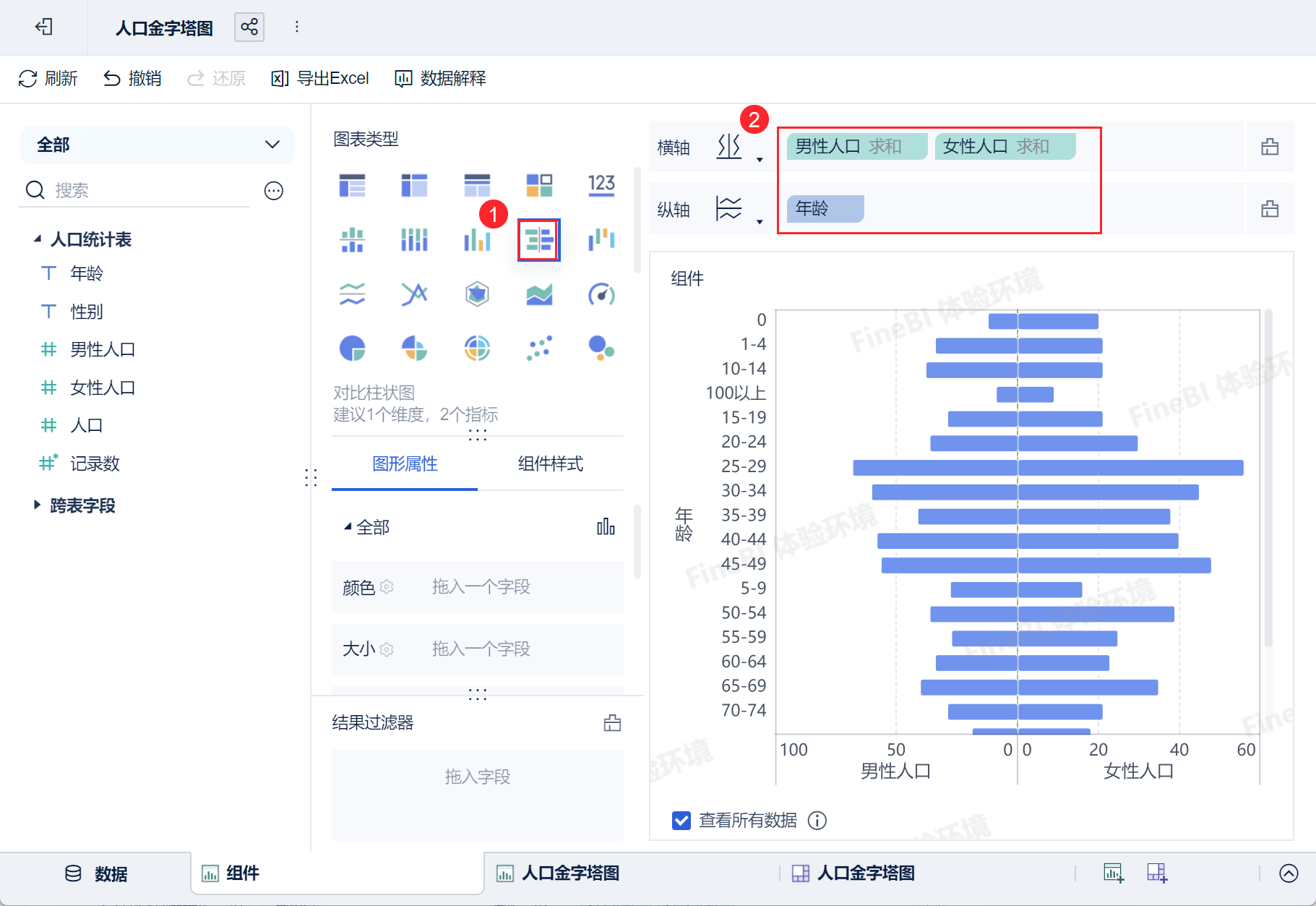Switch to the 图形属性 tab
1316x906 pixels.
(x=405, y=464)
